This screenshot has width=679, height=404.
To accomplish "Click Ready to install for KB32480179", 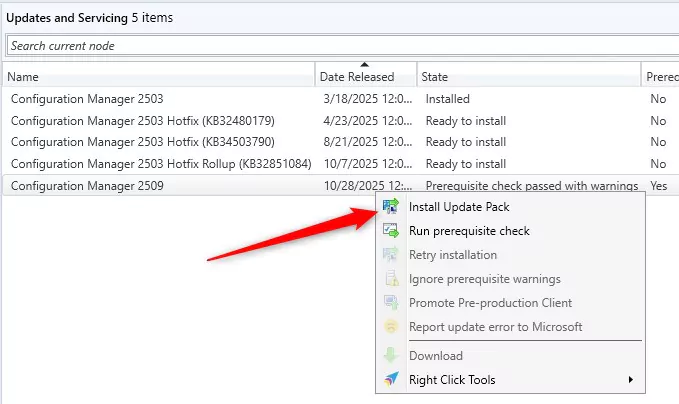I will coord(466,121).
